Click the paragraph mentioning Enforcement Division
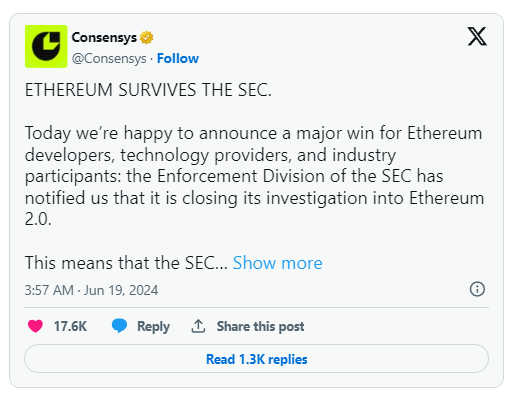Screen dimensions: 513x396 tap(254, 176)
